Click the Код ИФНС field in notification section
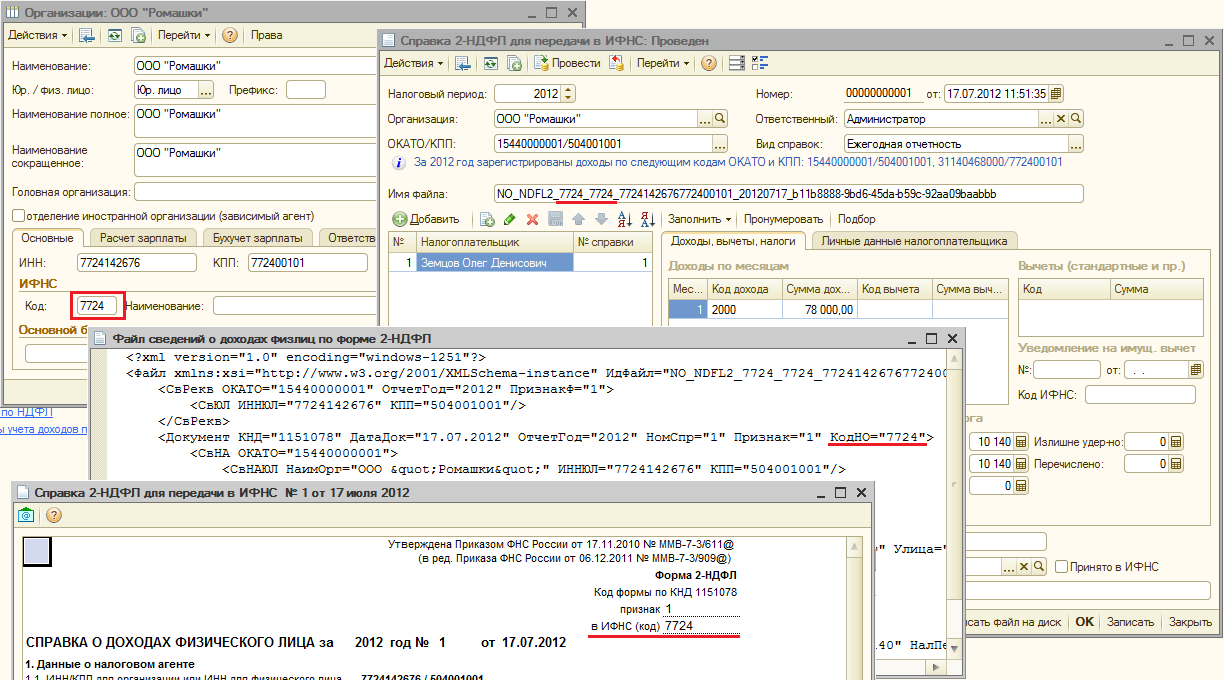The image size is (1224, 680). 1140,395
